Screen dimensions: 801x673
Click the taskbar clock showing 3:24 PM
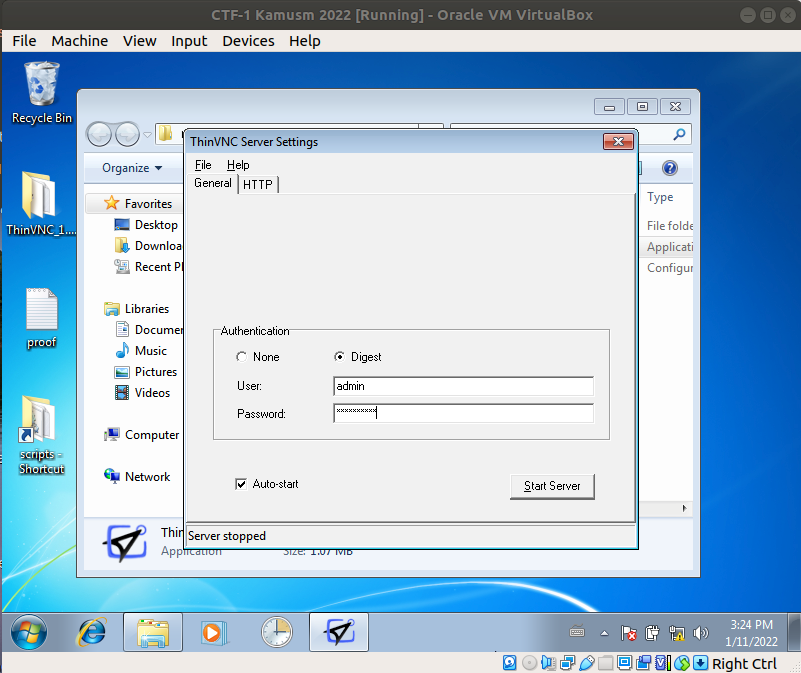751,633
